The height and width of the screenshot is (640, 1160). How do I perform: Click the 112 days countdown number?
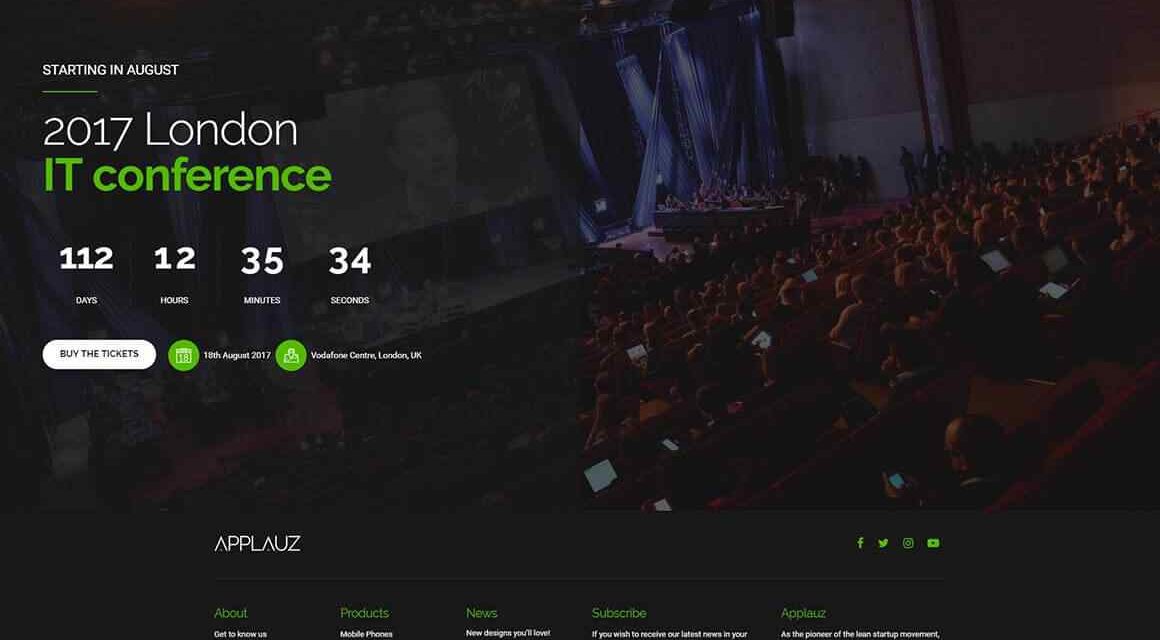click(x=87, y=259)
